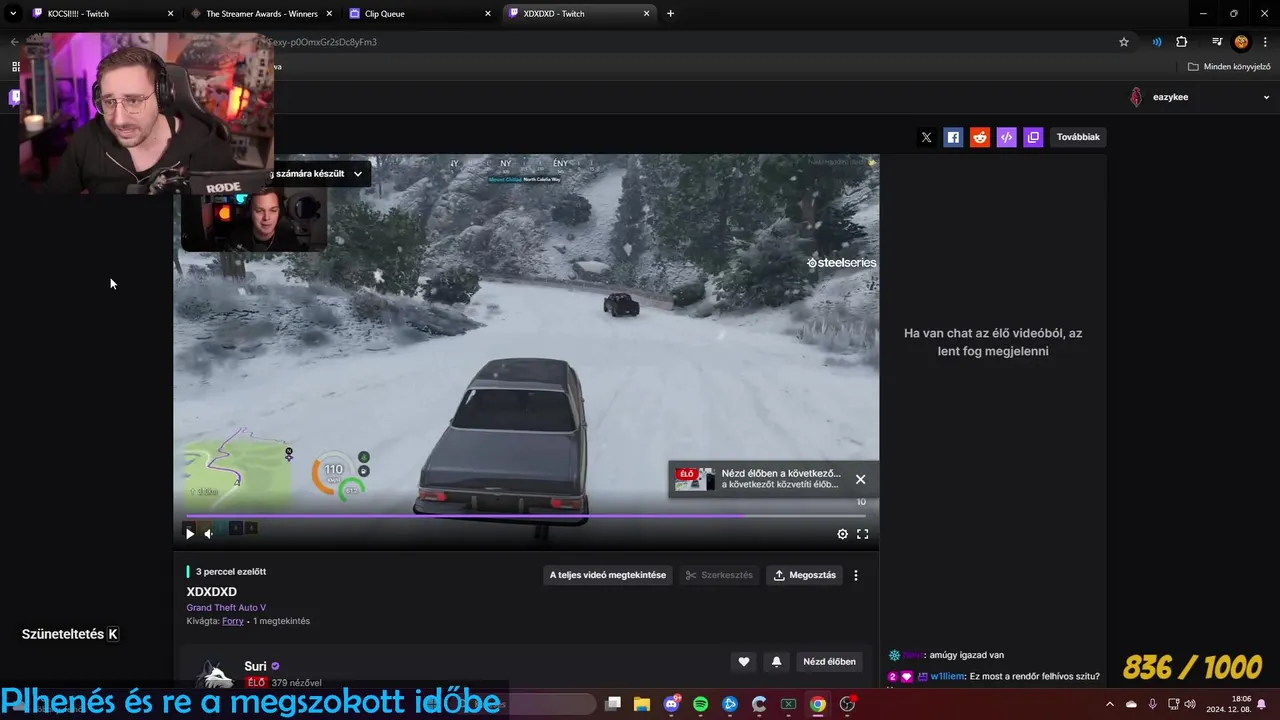Open Google Chrome from the taskbar

click(818, 704)
